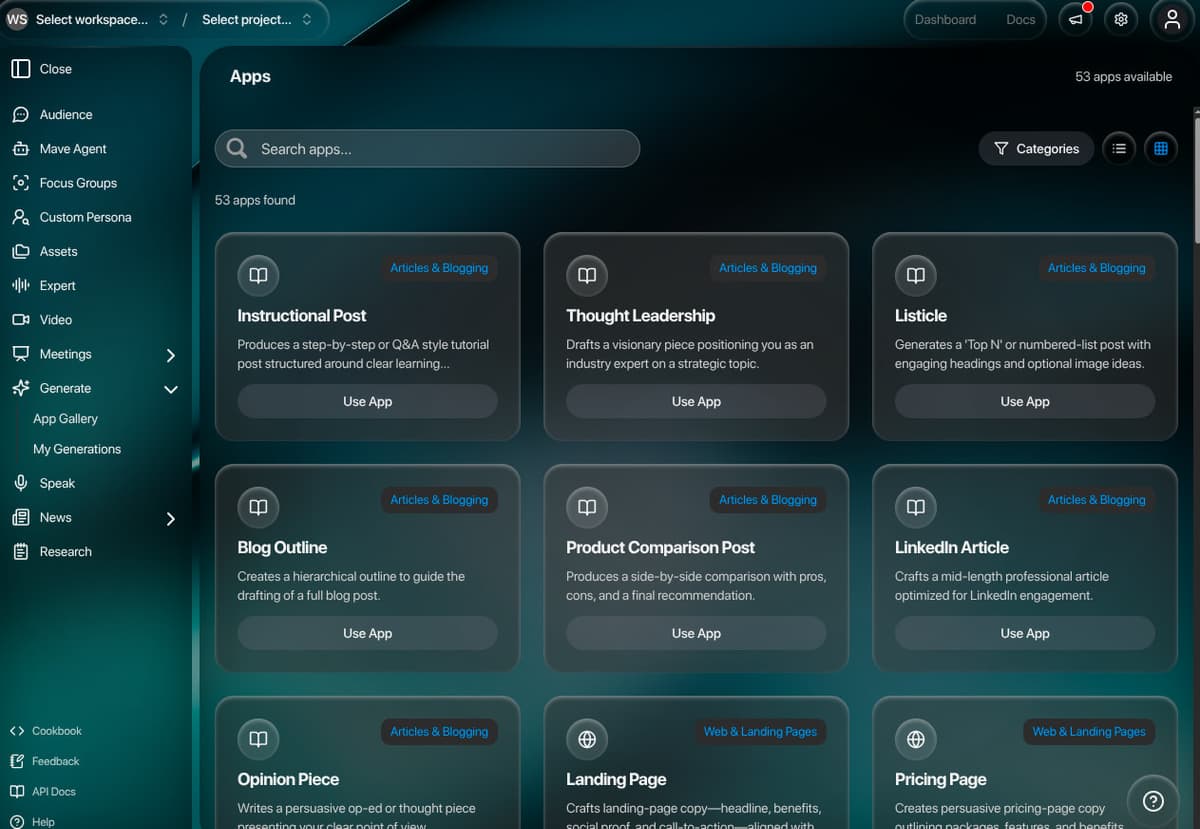1200x829 pixels.
Task: Open the Assets folder item
Action: coord(58,251)
